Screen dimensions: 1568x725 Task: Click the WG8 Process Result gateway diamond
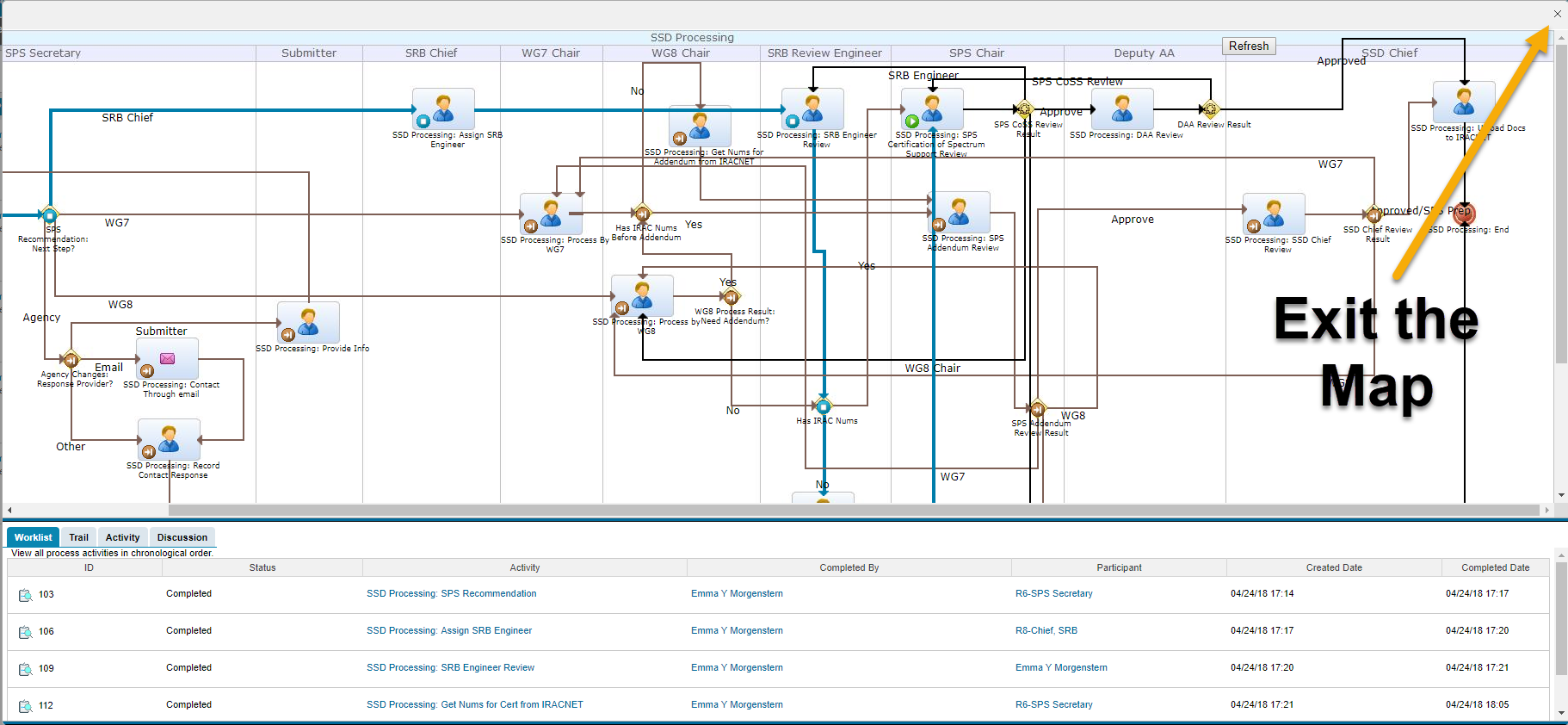[732, 297]
